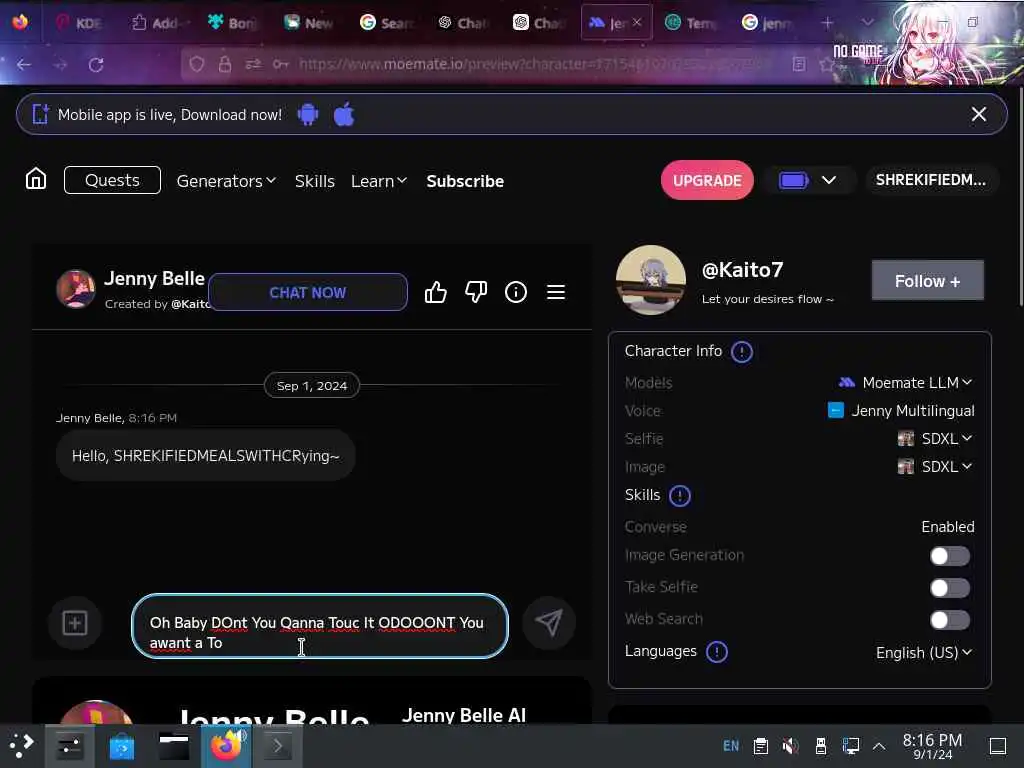Open the SHREKIFIEDM... account button
Screen dimensions: 1024x768
[931, 180]
